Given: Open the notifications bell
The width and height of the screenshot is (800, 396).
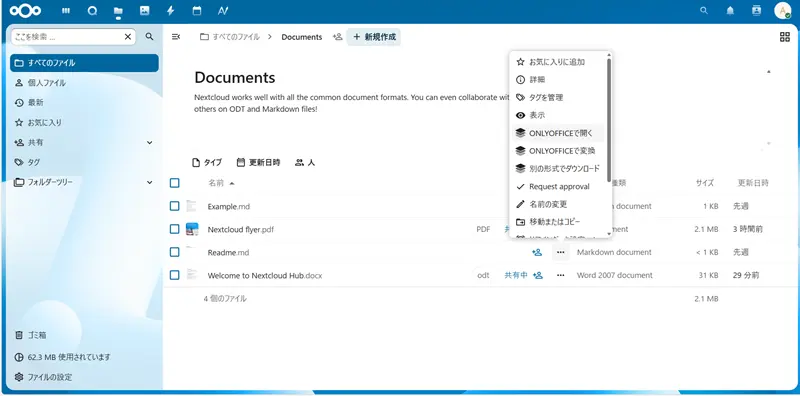Looking at the screenshot, I should 730,11.
